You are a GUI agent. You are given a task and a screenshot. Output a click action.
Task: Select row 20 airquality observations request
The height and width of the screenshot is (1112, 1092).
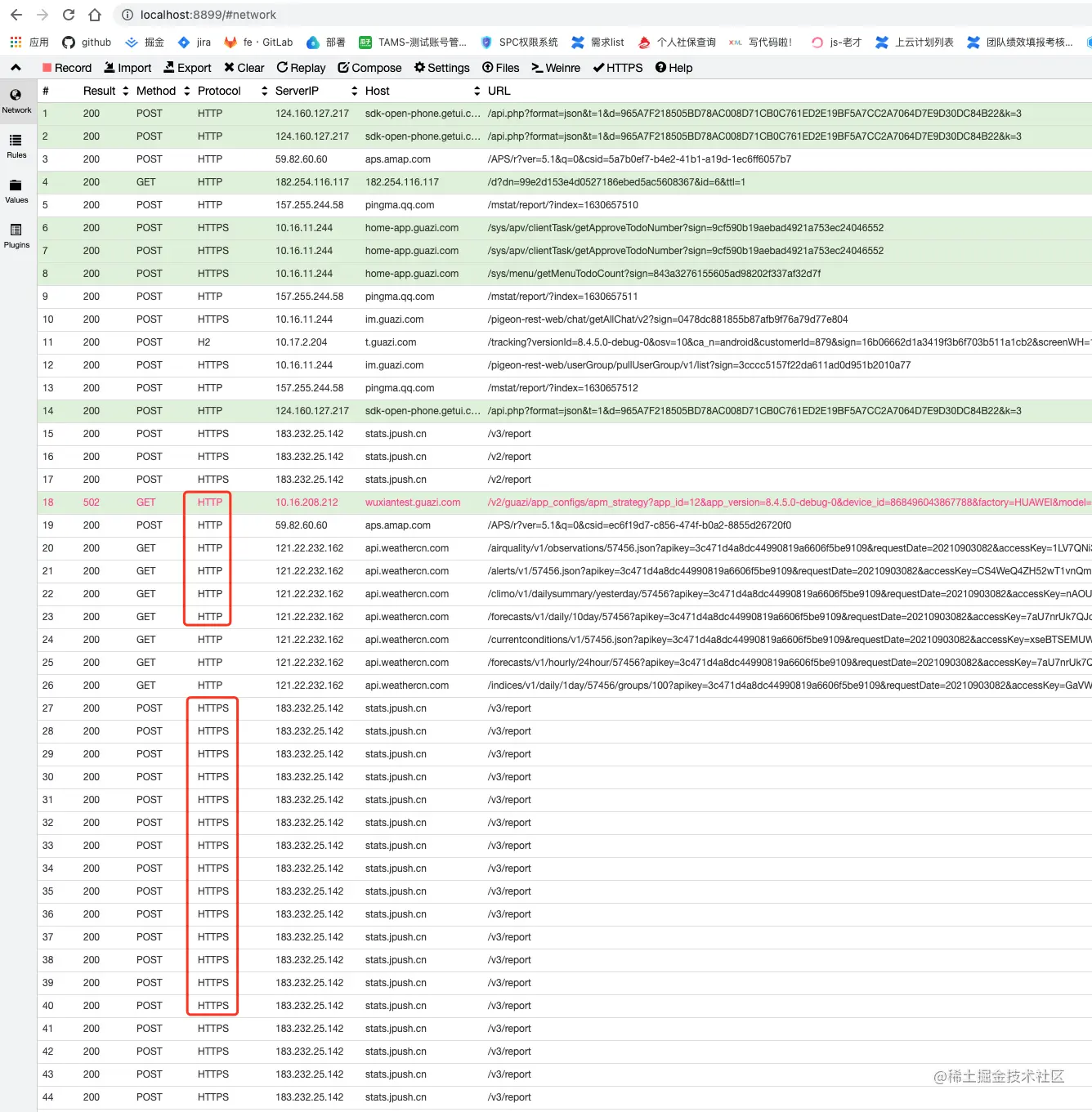click(564, 548)
